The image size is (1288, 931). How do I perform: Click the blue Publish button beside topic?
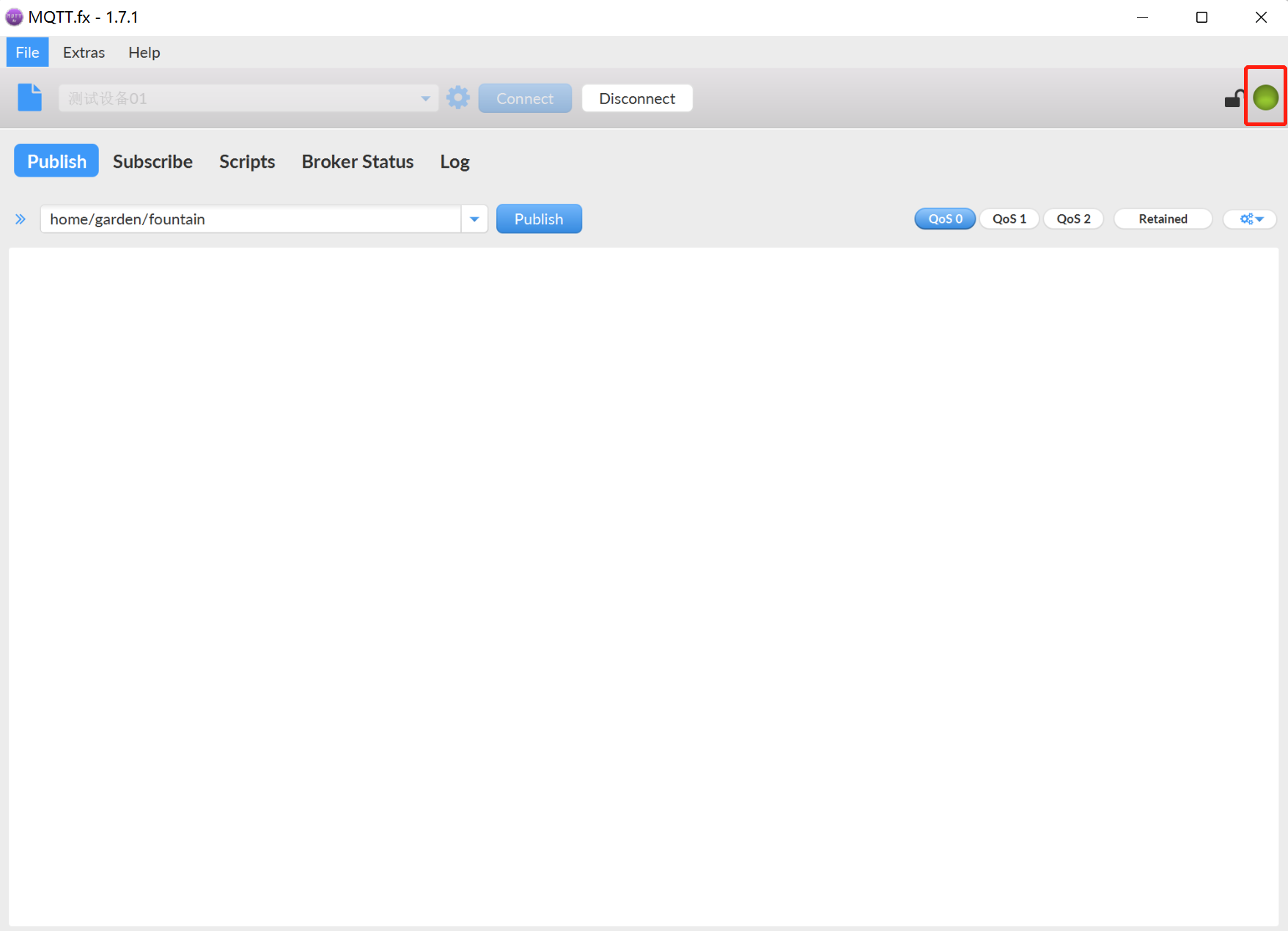(539, 219)
